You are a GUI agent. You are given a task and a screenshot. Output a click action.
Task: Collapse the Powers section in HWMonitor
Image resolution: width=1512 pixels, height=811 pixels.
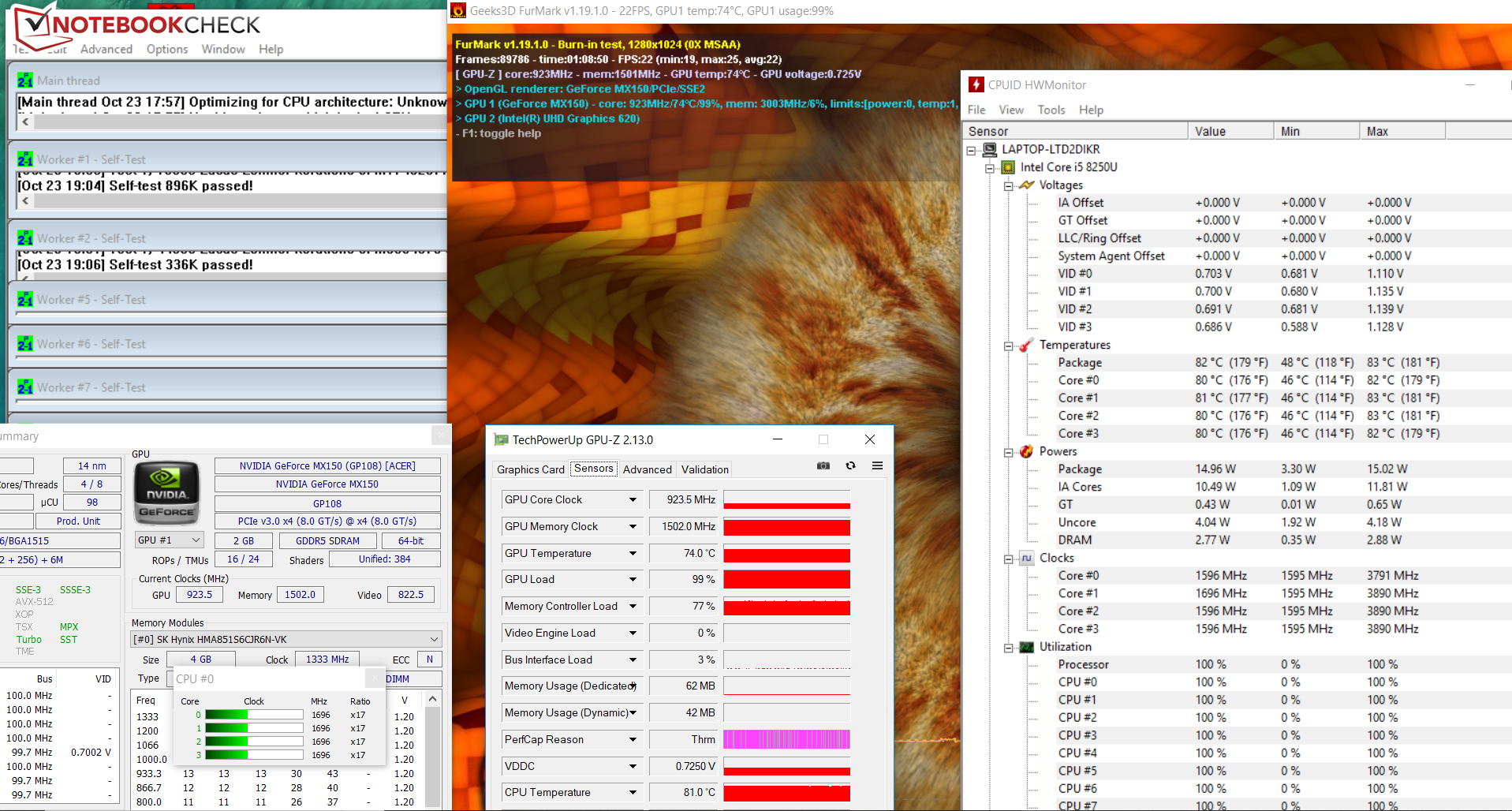pos(1008,452)
